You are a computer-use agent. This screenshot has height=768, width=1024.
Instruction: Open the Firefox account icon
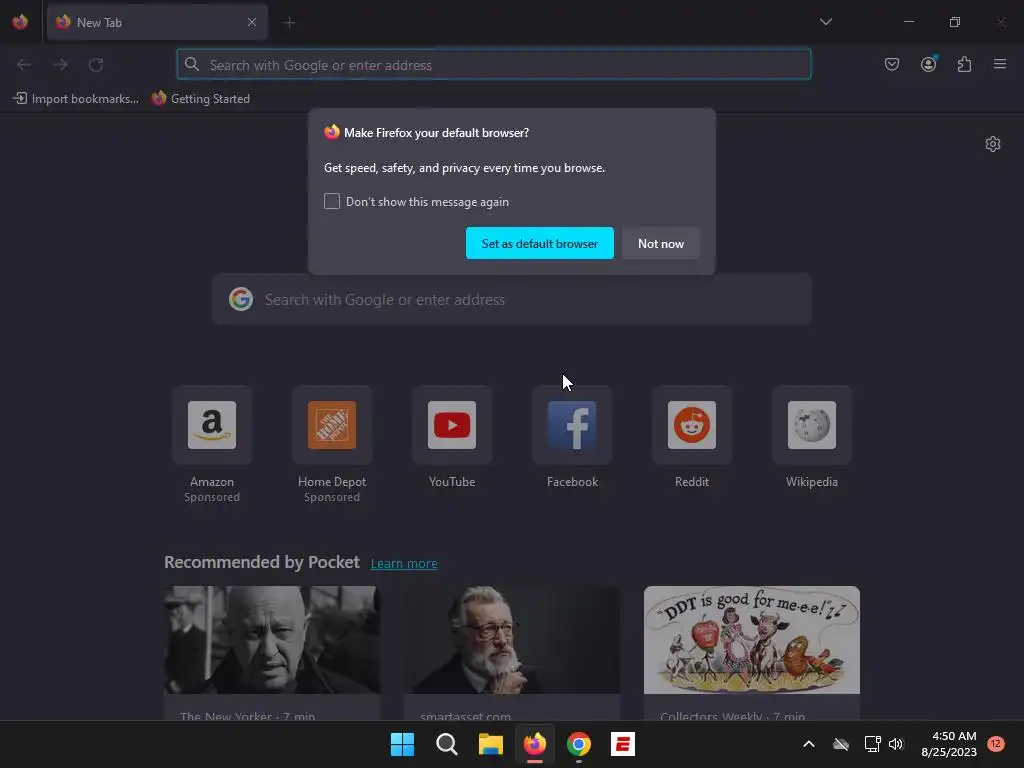(928, 64)
